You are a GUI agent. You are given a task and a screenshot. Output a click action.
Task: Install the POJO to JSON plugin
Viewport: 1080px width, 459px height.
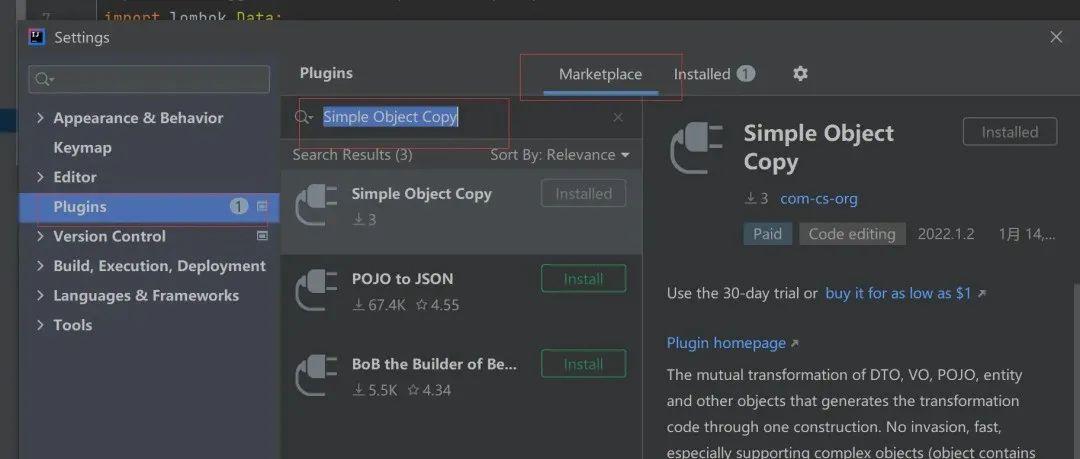(x=583, y=278)
